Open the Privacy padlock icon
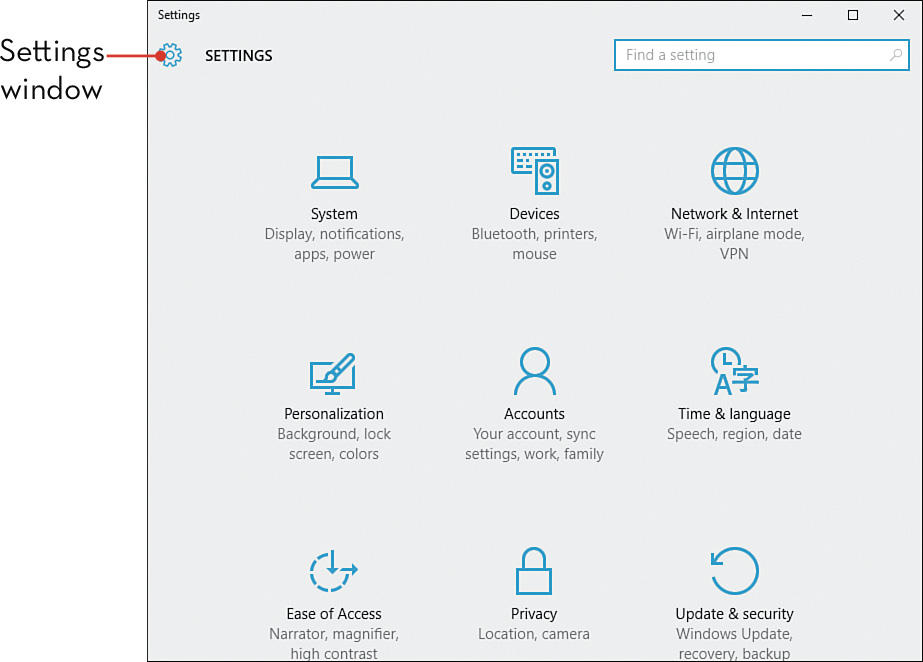The image size is (923, 662). (x=534, y=571)
